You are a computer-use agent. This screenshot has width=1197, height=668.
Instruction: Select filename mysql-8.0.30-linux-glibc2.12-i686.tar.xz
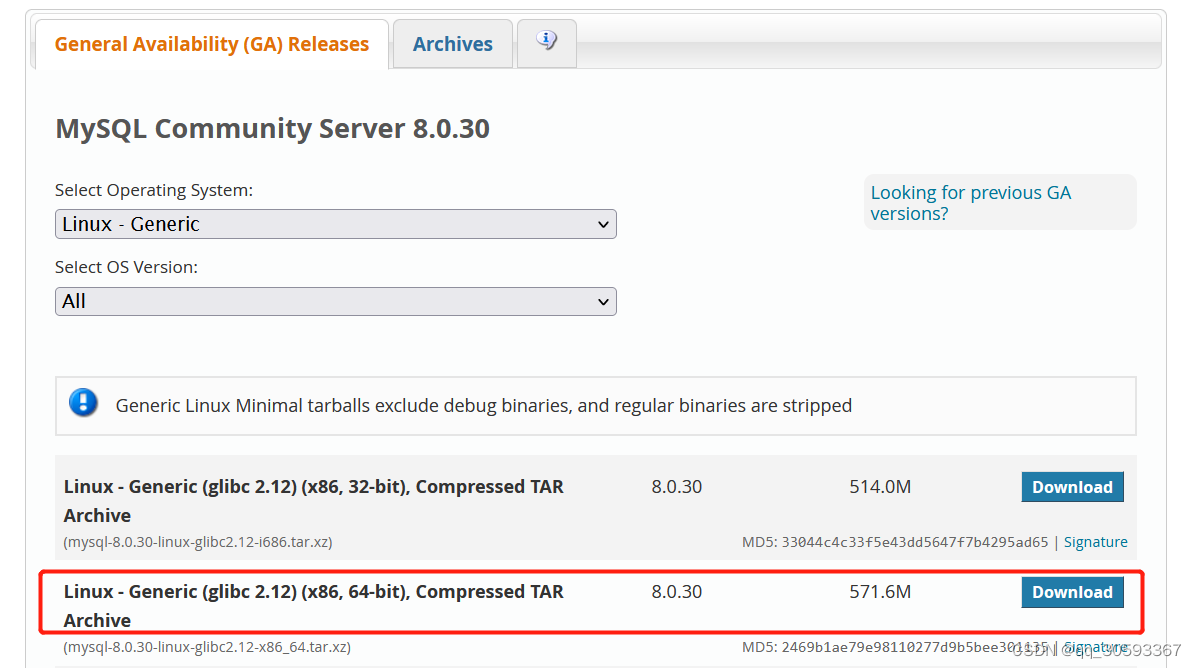coord(198,542)
